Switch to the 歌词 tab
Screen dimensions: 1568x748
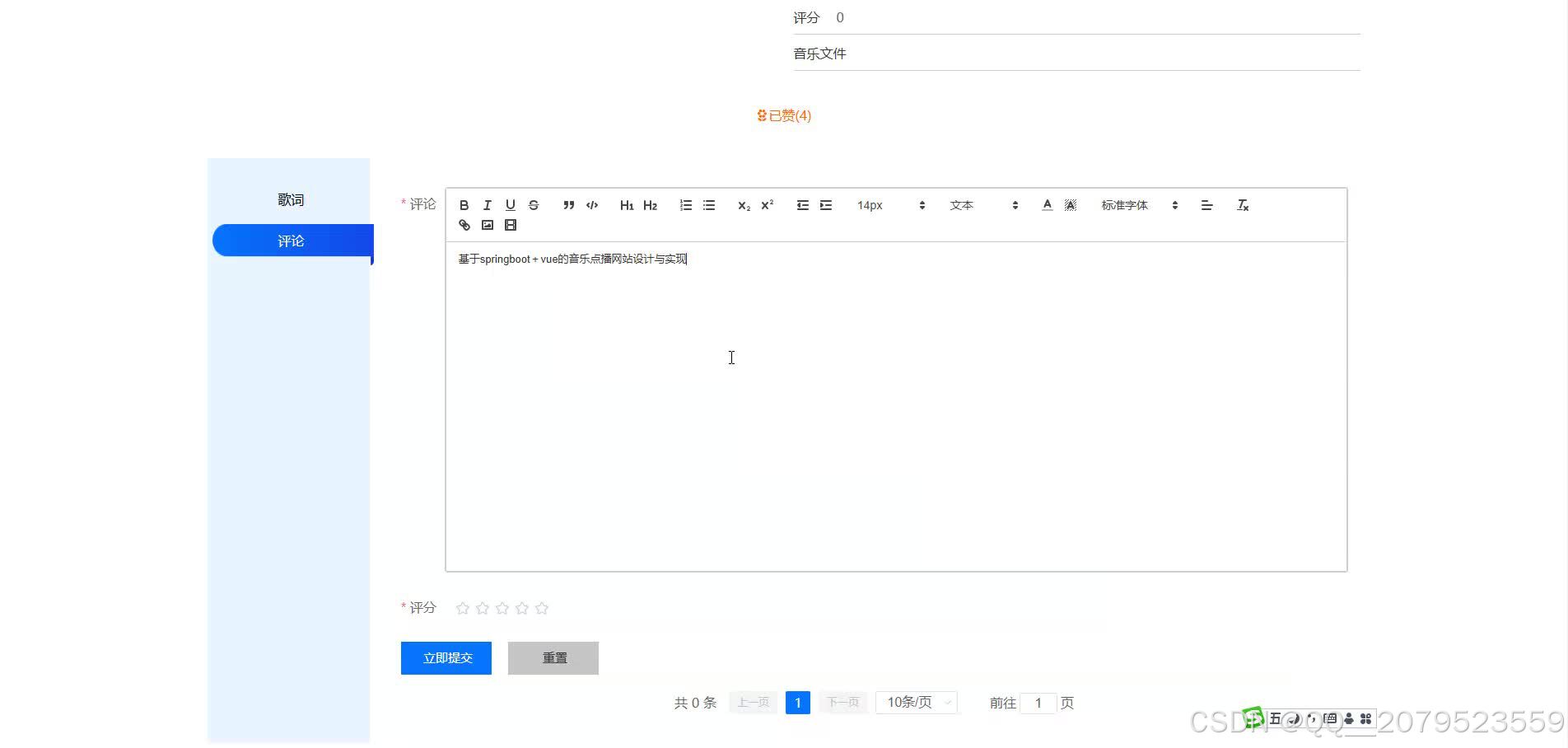click(x=291, y=199)
